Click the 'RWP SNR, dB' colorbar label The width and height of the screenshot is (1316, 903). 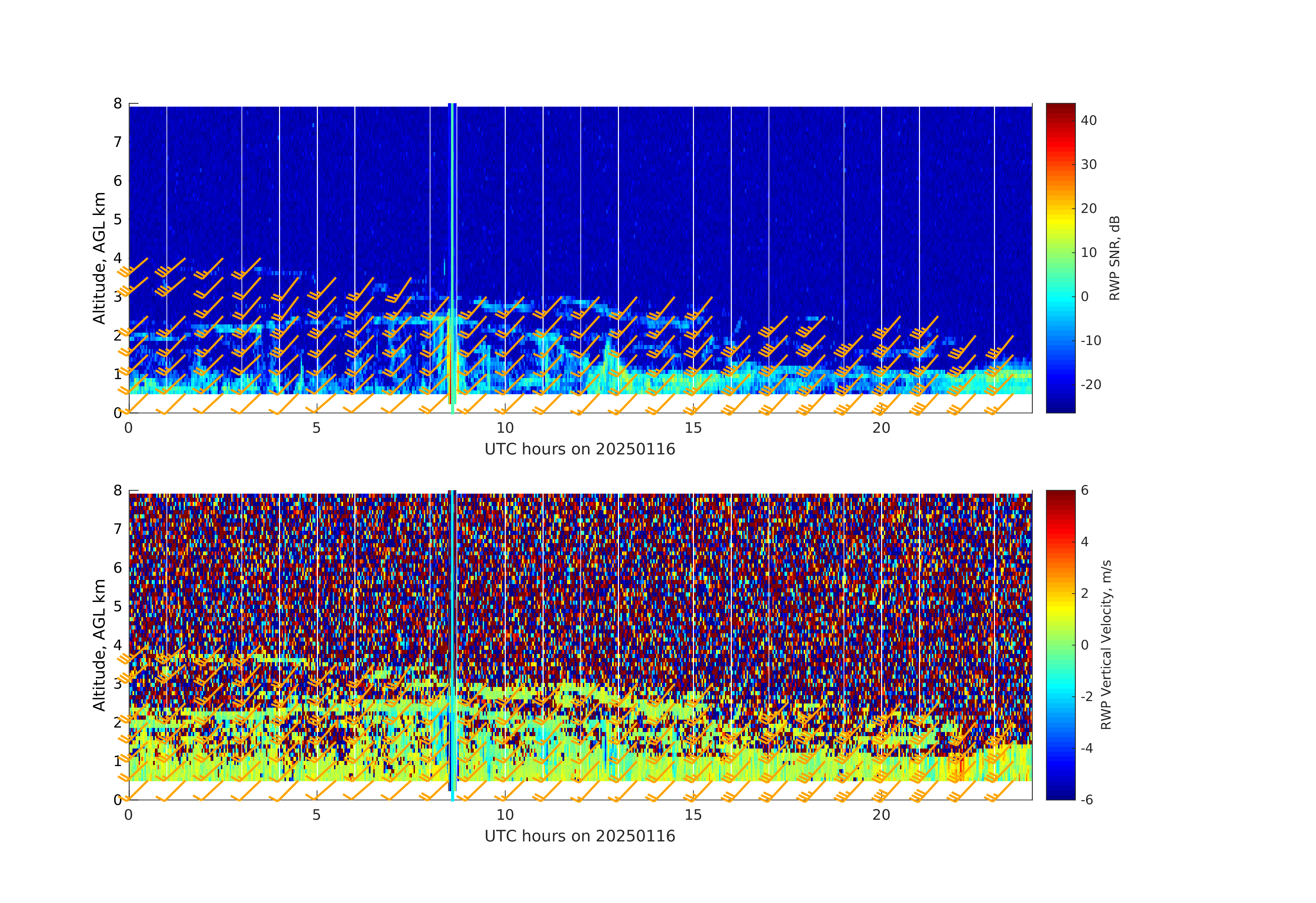coord(1114,258)
